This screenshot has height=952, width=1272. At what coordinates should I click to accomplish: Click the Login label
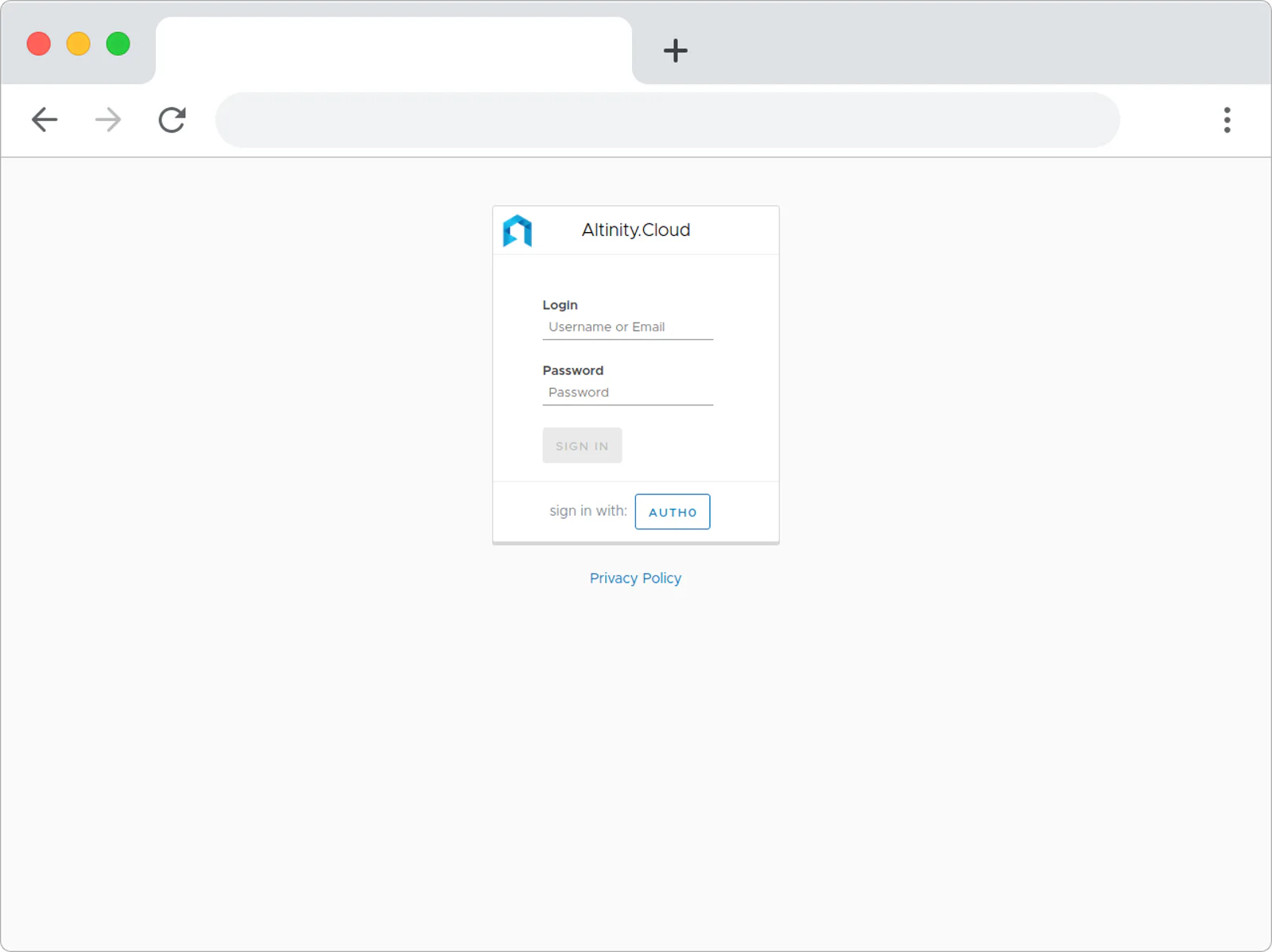(560, 305)
